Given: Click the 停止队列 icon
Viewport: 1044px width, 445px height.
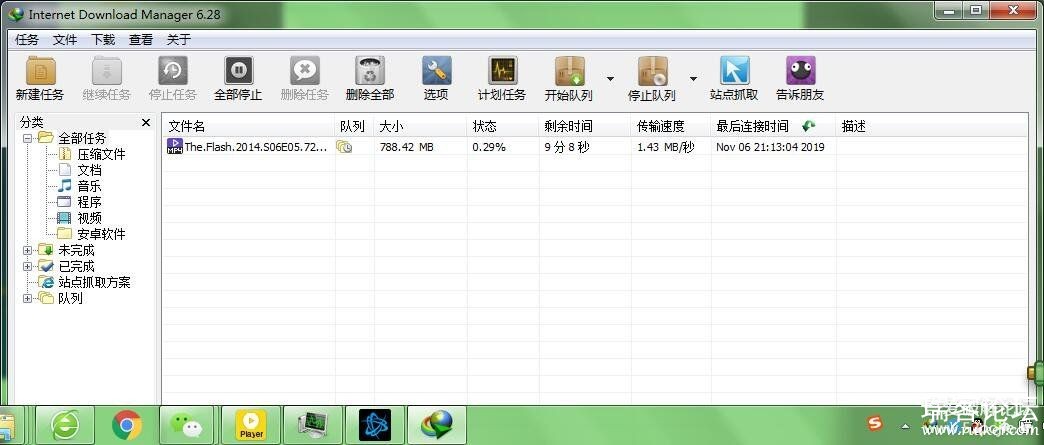Looking at the screenshot, I should coord(652,71).
